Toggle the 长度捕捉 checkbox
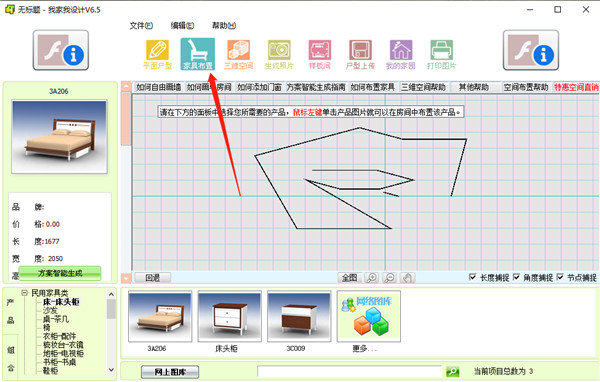Screen dimensions: 600x382 point(473,277)
